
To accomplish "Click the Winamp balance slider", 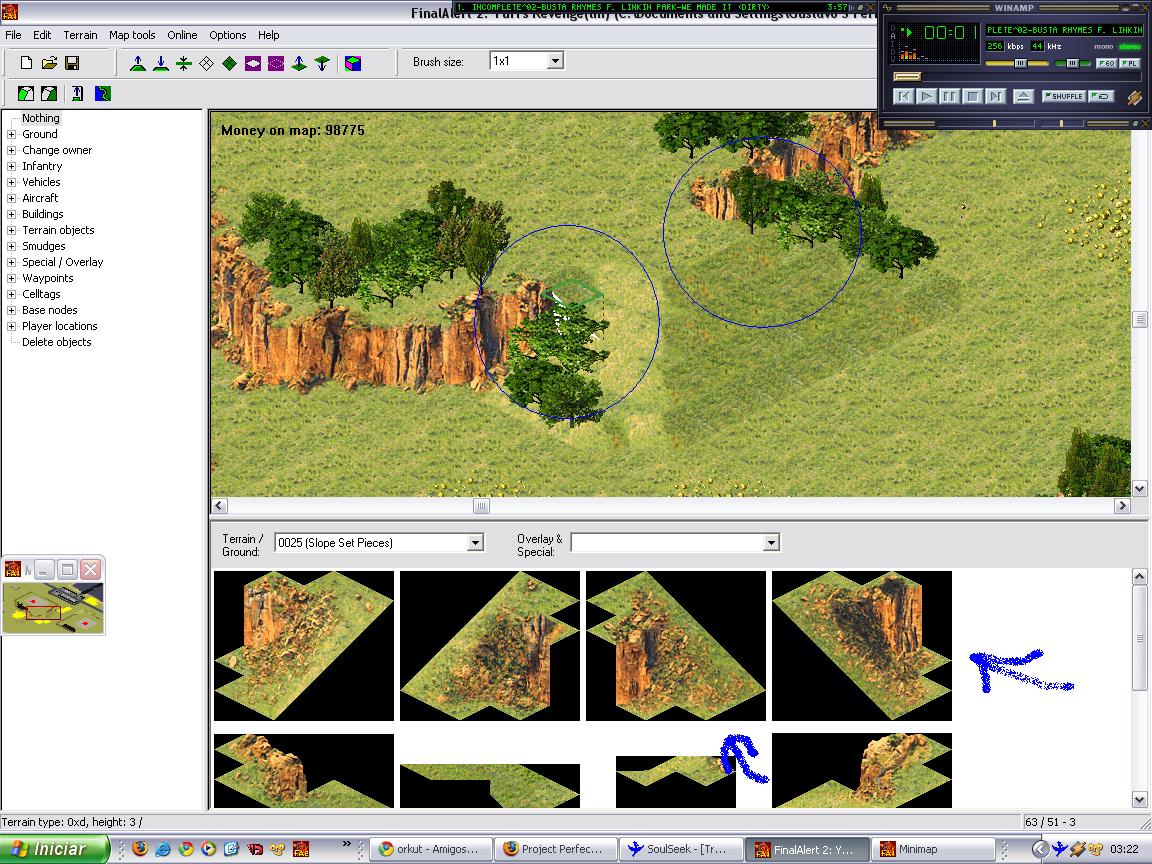I will (1072, 64).
